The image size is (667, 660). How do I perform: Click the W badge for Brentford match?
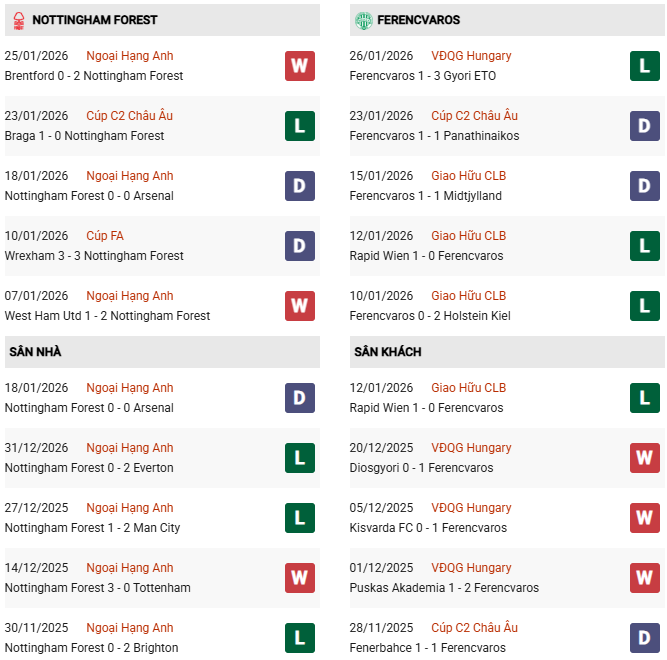(299, 66)
